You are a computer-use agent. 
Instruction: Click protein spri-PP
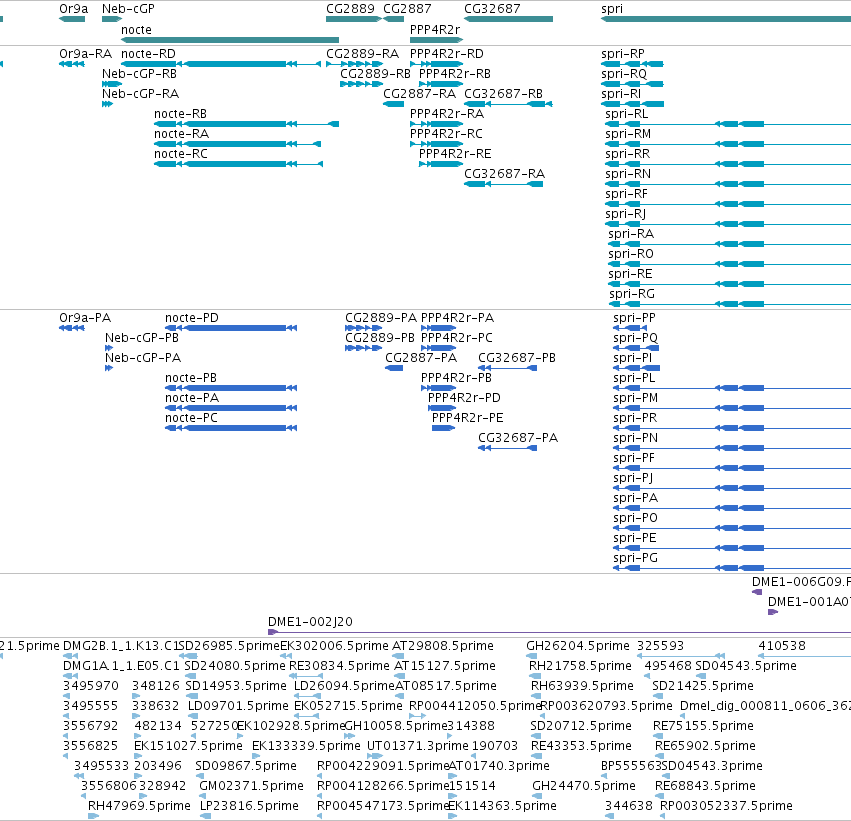click(x=630, y=328)
